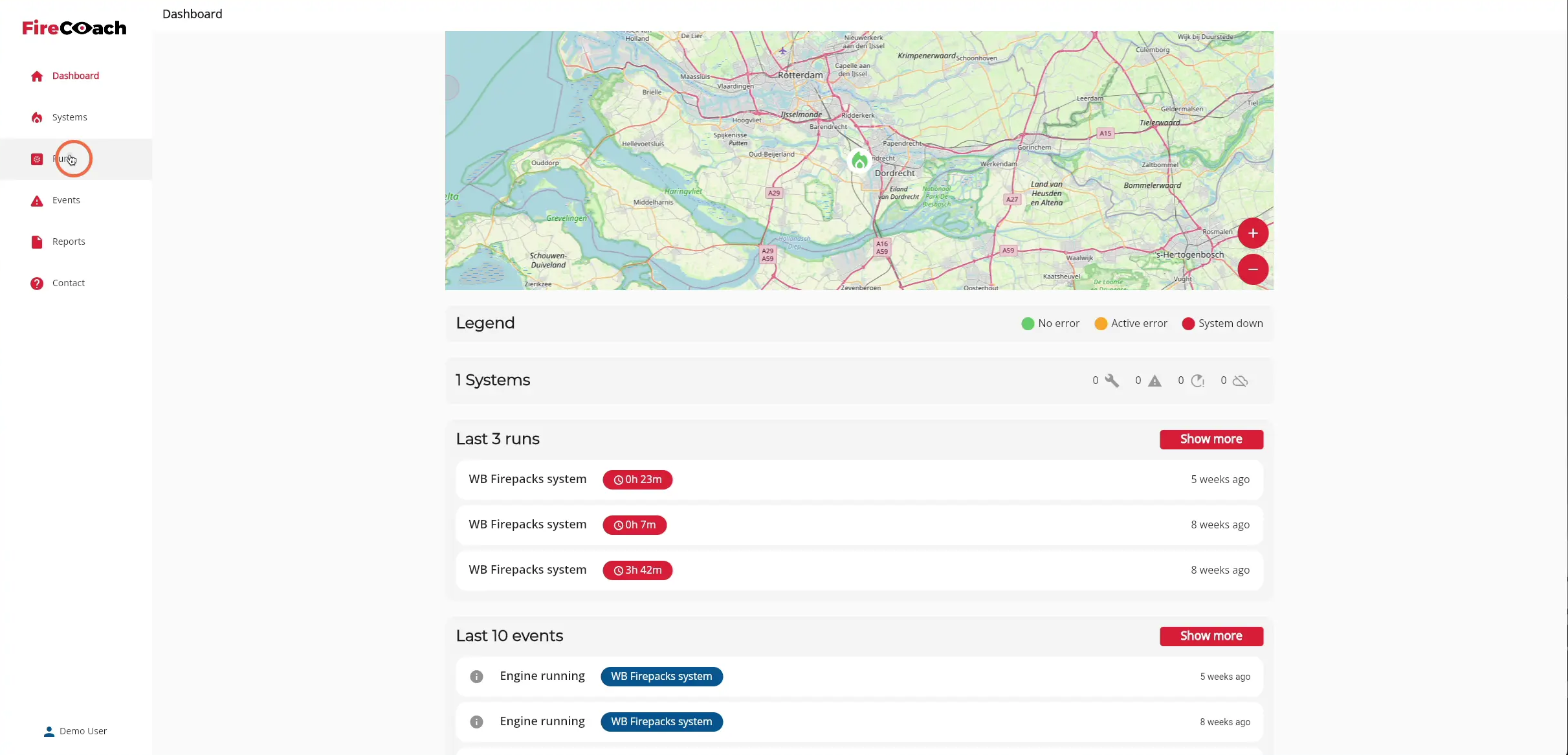Click the wrench maintenance count icon
The image size is (1568, 755).
point(1112,381)
